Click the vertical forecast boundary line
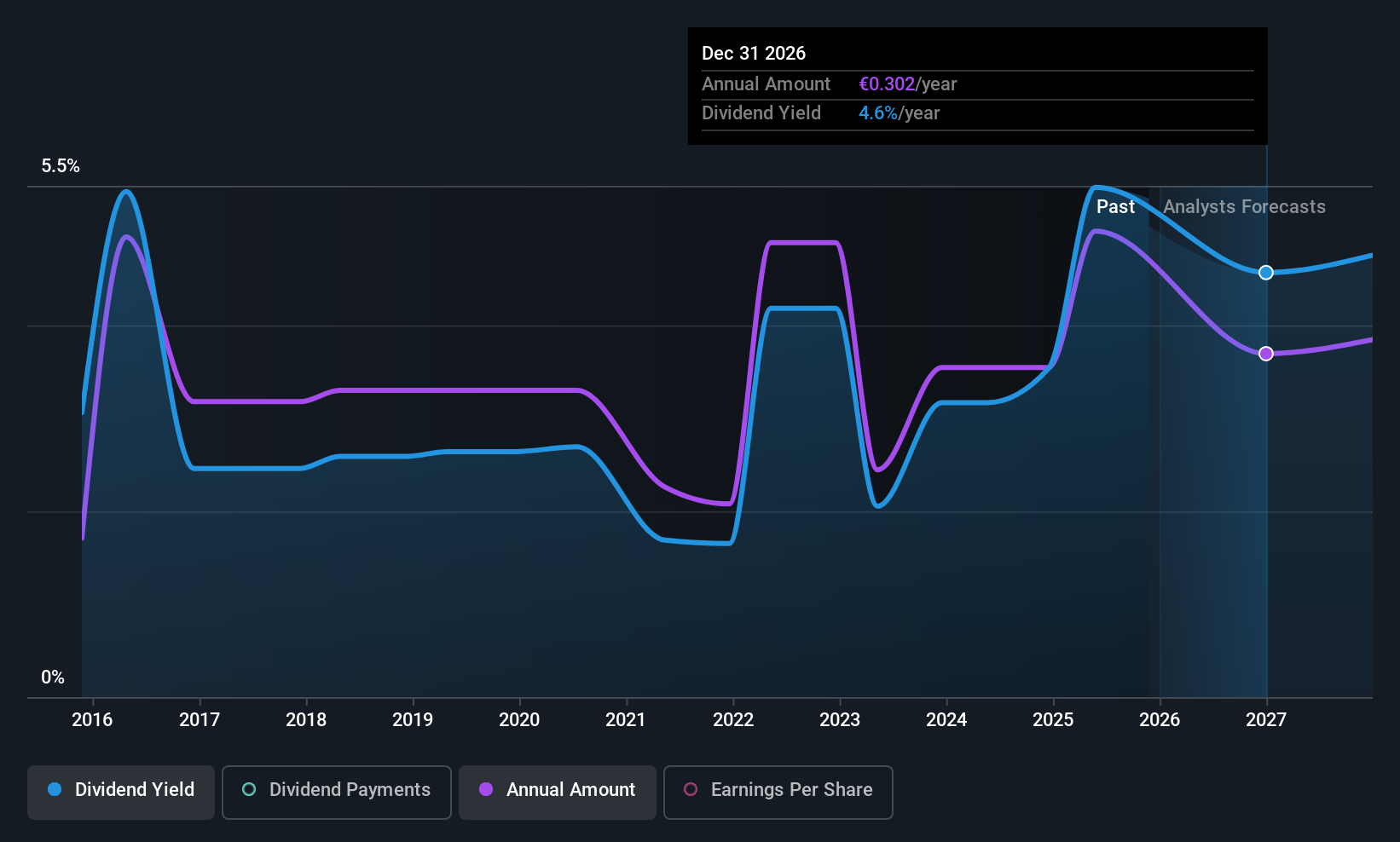Screen dimensions: 1400x842 pos(1160,426)
